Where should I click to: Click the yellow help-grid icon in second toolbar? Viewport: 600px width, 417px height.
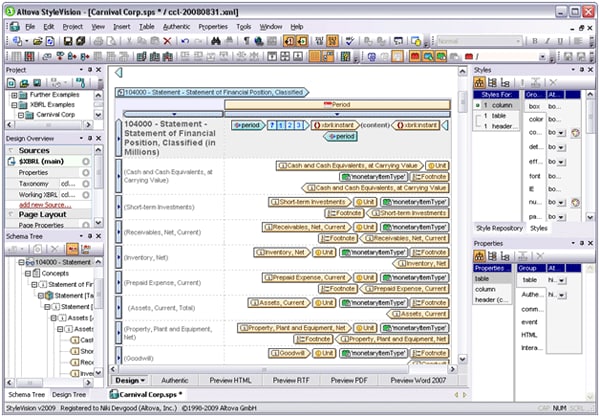pyautogui.click(x=346, y=57)
